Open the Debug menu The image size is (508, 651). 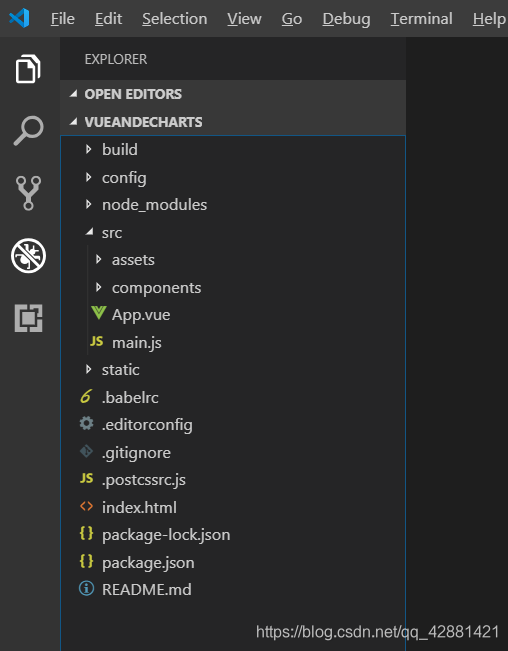point(347,19)
